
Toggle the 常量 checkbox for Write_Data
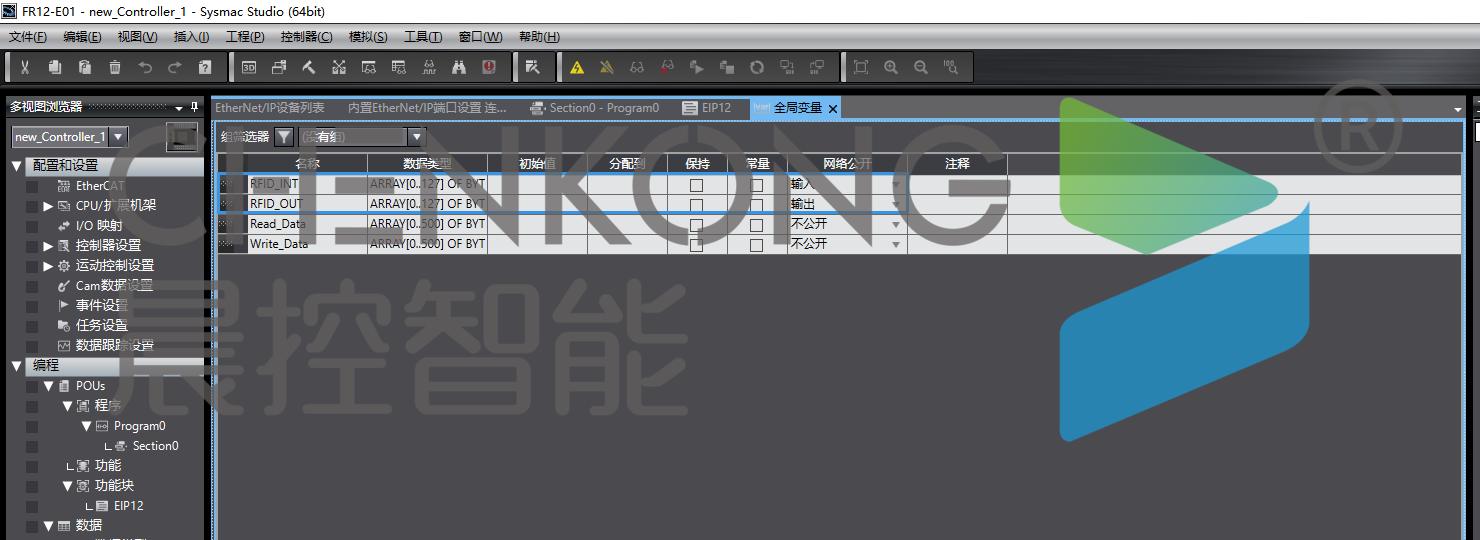pyautogui.click(x=757, y=245)
